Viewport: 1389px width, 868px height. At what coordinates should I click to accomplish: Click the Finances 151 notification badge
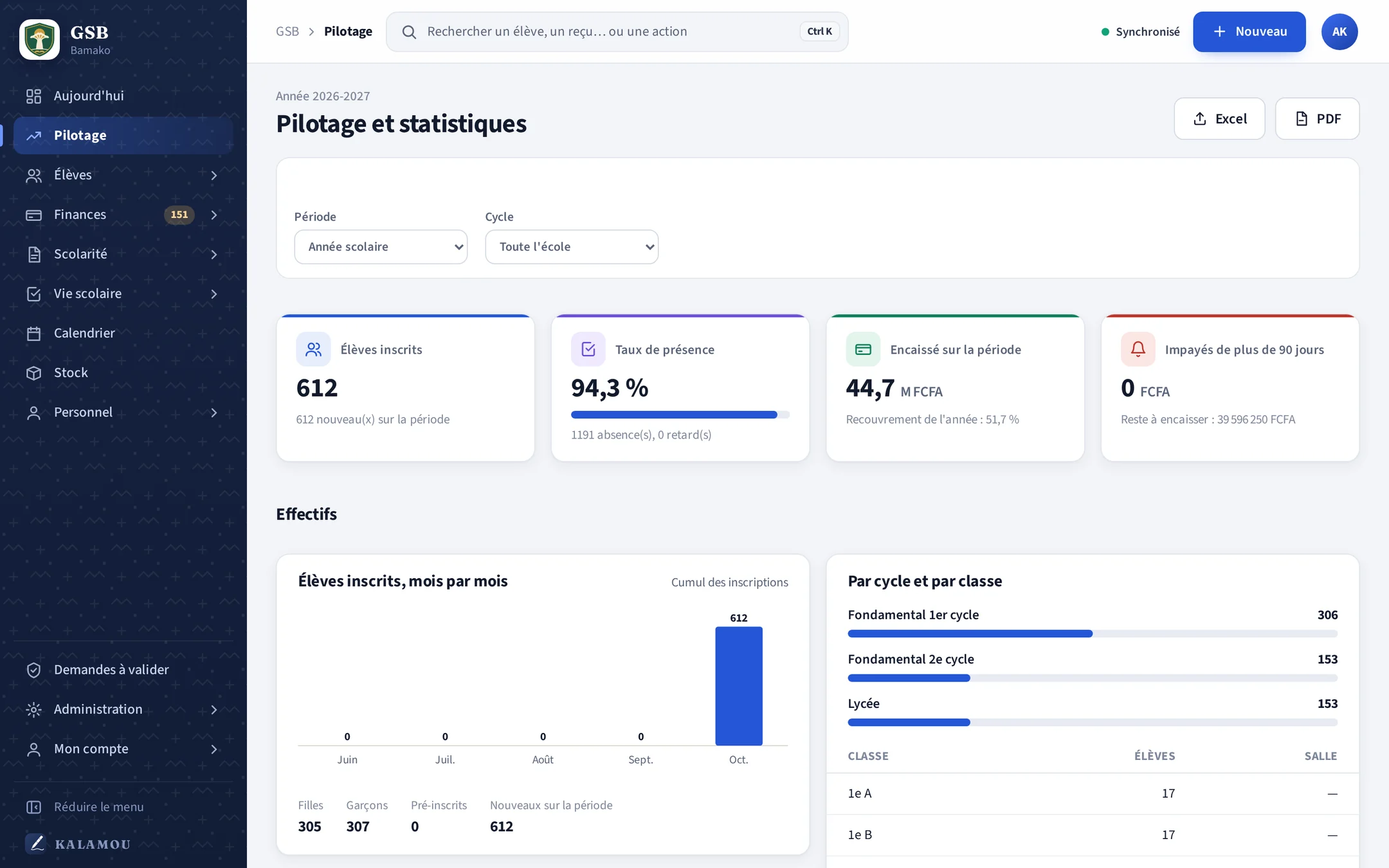(x=179, y=215)
